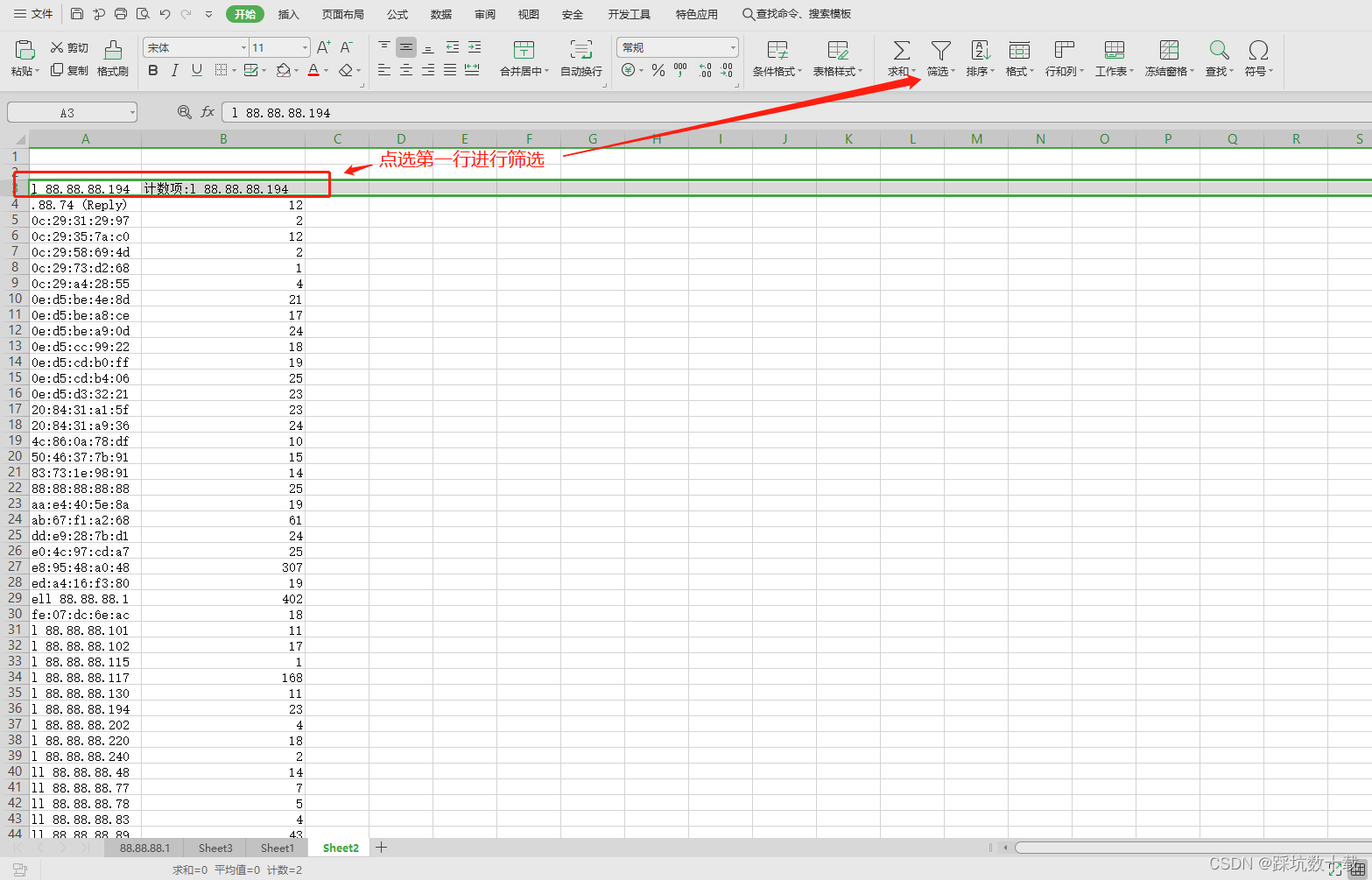This screenshot has width=1372, height=880.
Task: Click the add new sheet plus icon
Action: (x=382, y=847)
